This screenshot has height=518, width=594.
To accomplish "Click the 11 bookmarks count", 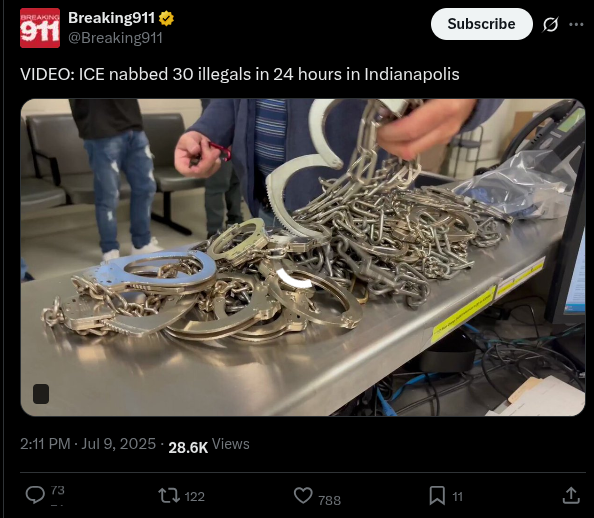I will click(x=458, y=496).
